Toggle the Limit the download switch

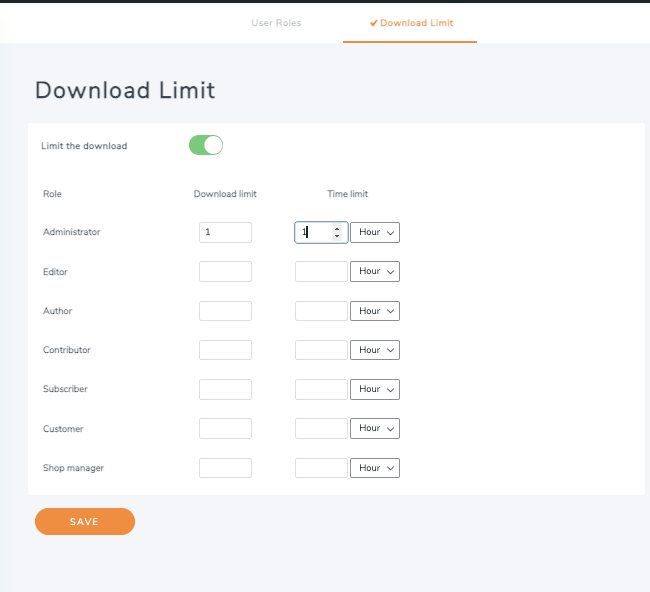(206, 146)
